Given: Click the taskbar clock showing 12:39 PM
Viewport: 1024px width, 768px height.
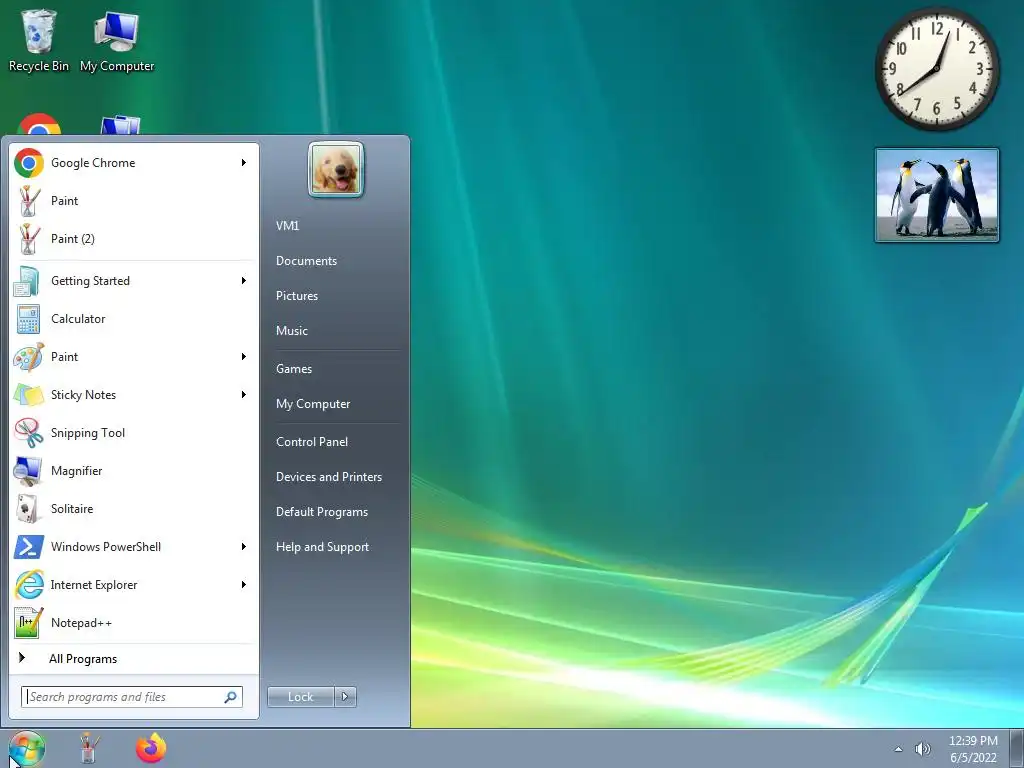Looking at the screenshot, I should pos(973,749).
